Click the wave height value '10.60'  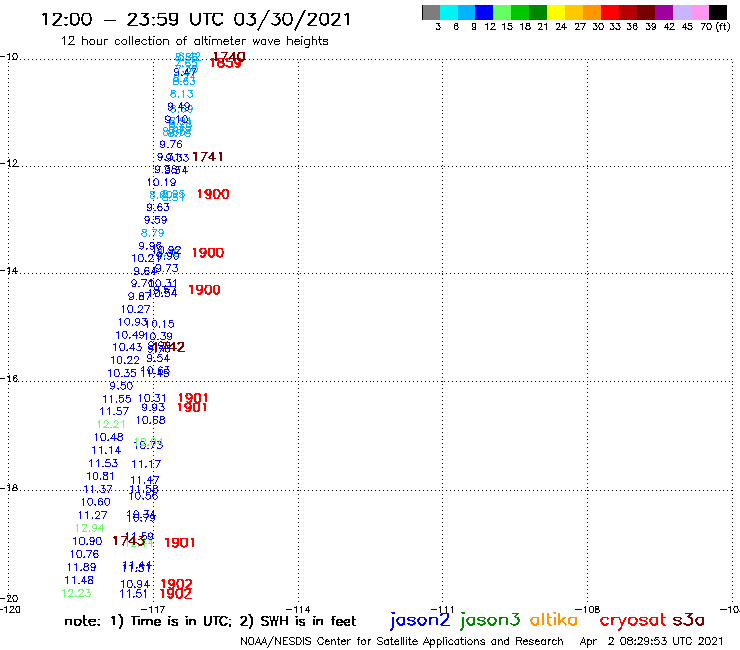95,502
